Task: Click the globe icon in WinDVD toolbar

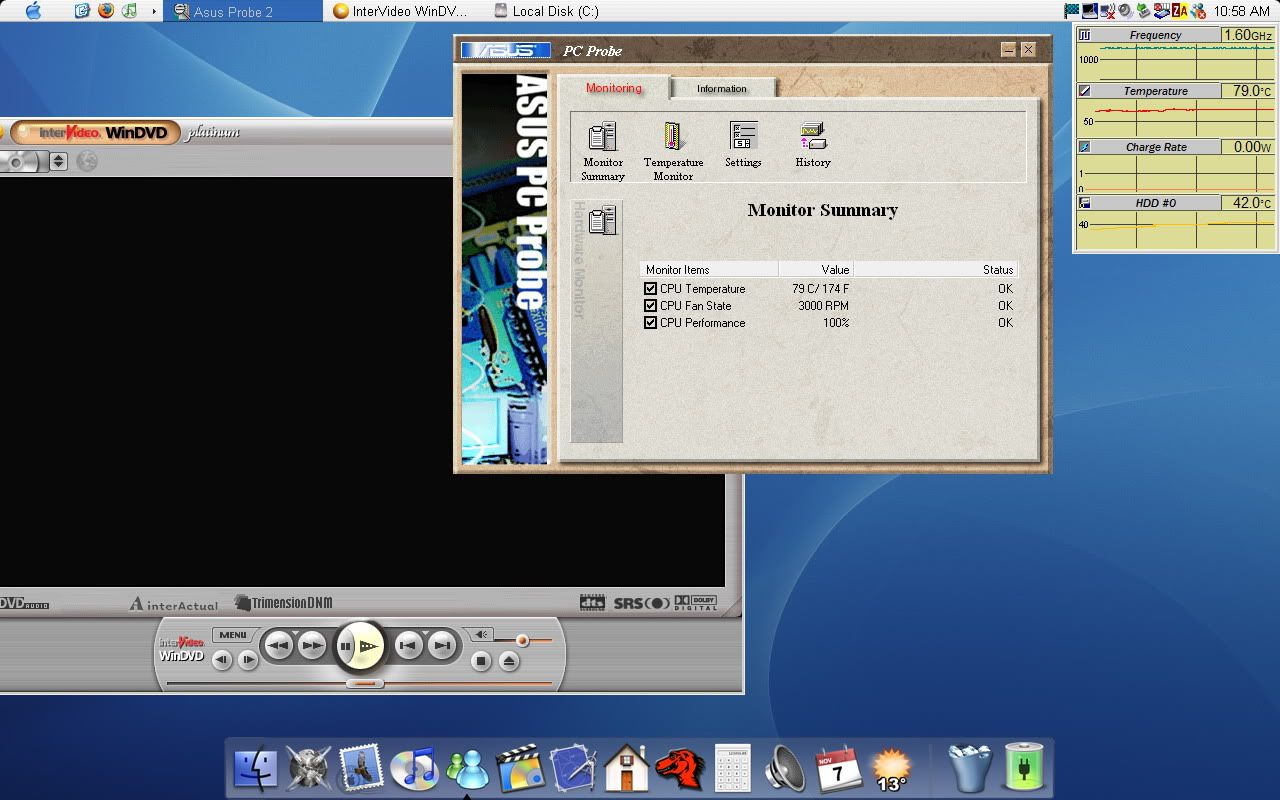Action: (87, 160)
